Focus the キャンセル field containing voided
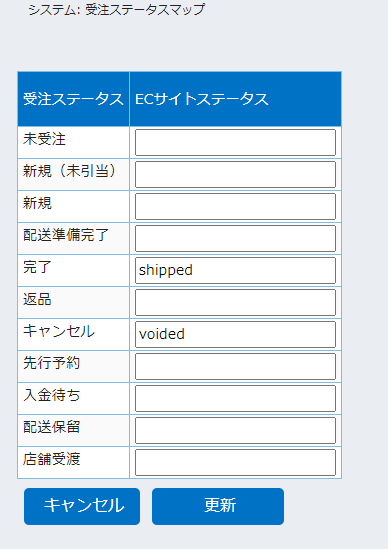Screen dimensions: 388x549 coord(235,334)
